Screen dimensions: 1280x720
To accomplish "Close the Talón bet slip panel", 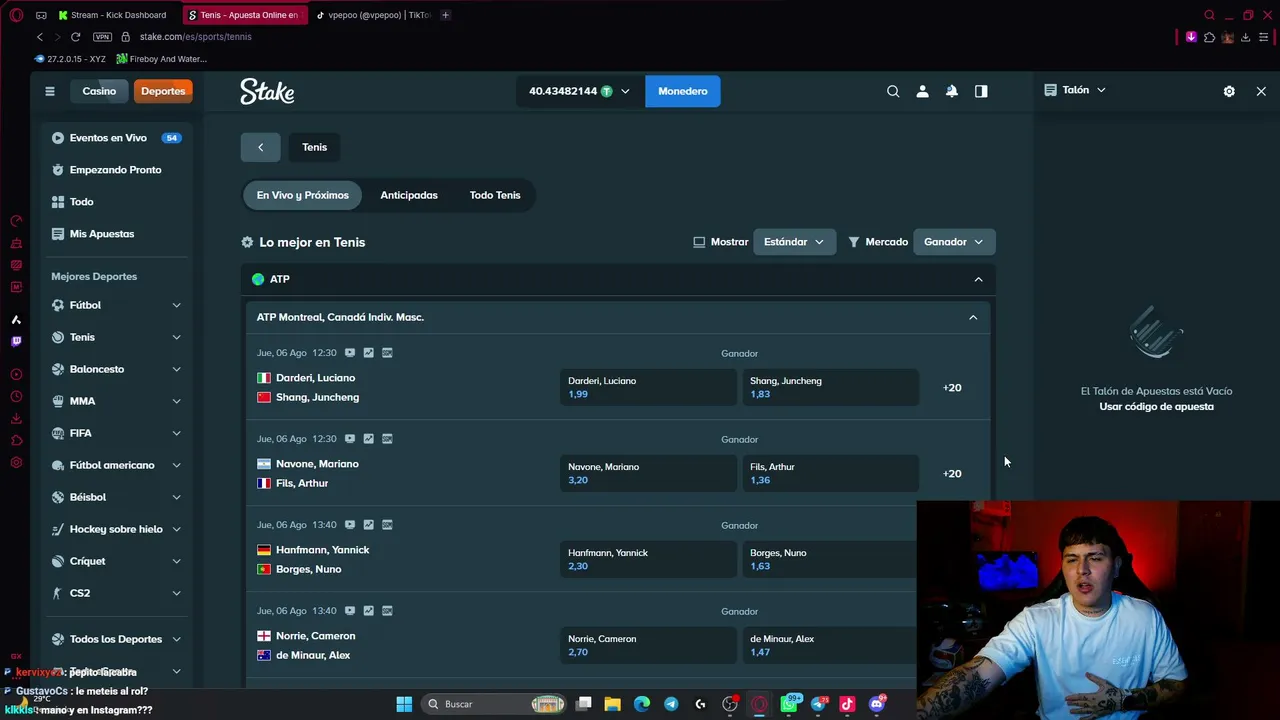I will [1261, 91].
